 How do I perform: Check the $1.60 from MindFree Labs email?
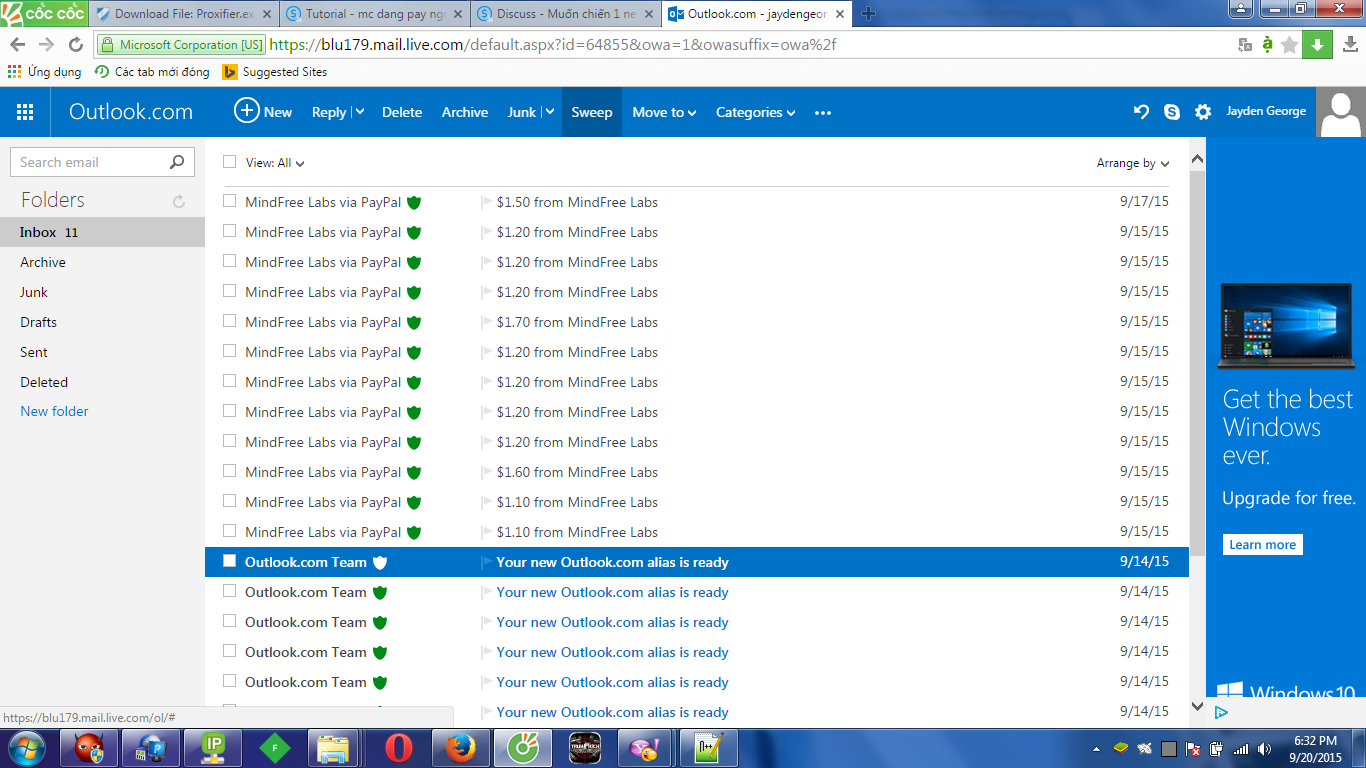[230, 471]
